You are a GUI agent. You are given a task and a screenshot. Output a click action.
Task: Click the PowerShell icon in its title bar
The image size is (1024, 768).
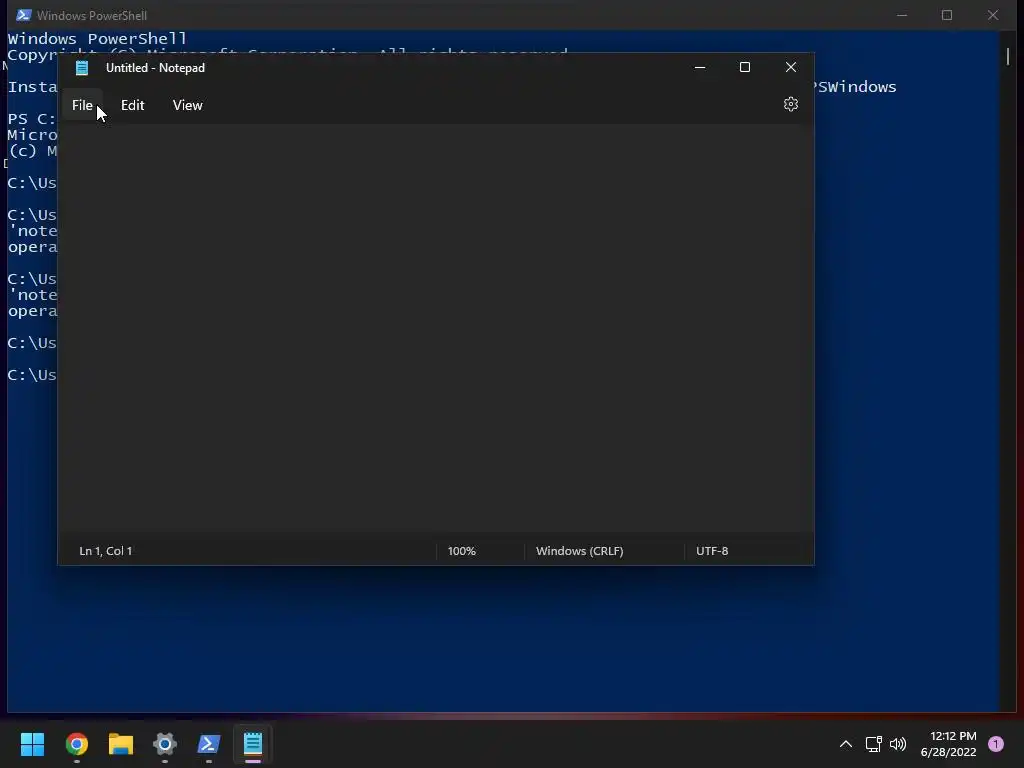tap(24, 15)
